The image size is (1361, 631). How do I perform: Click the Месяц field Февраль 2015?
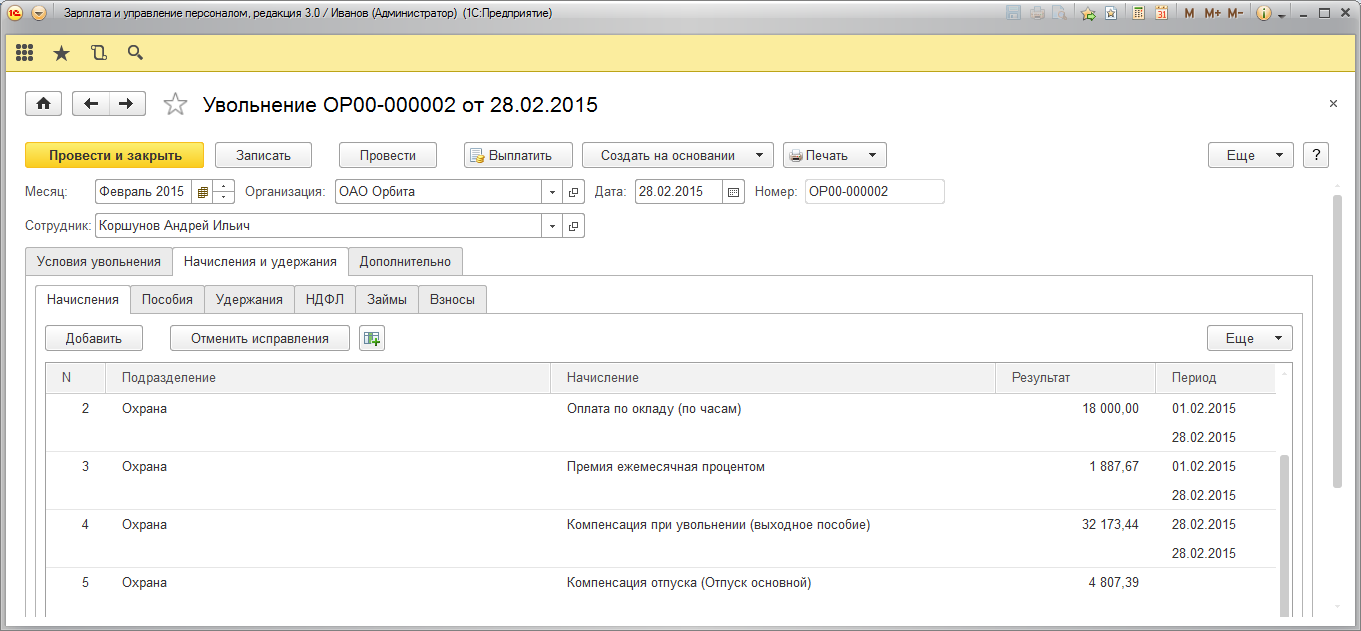coord(145,191)
